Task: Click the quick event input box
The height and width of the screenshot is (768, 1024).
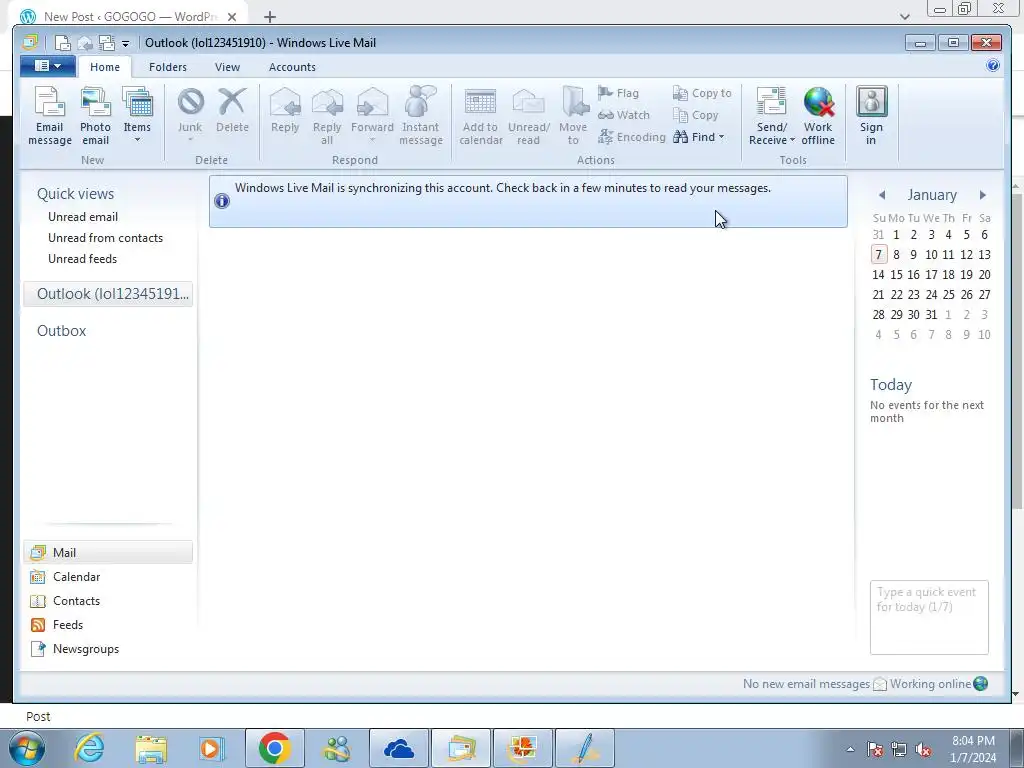Action: pos(929,617)
